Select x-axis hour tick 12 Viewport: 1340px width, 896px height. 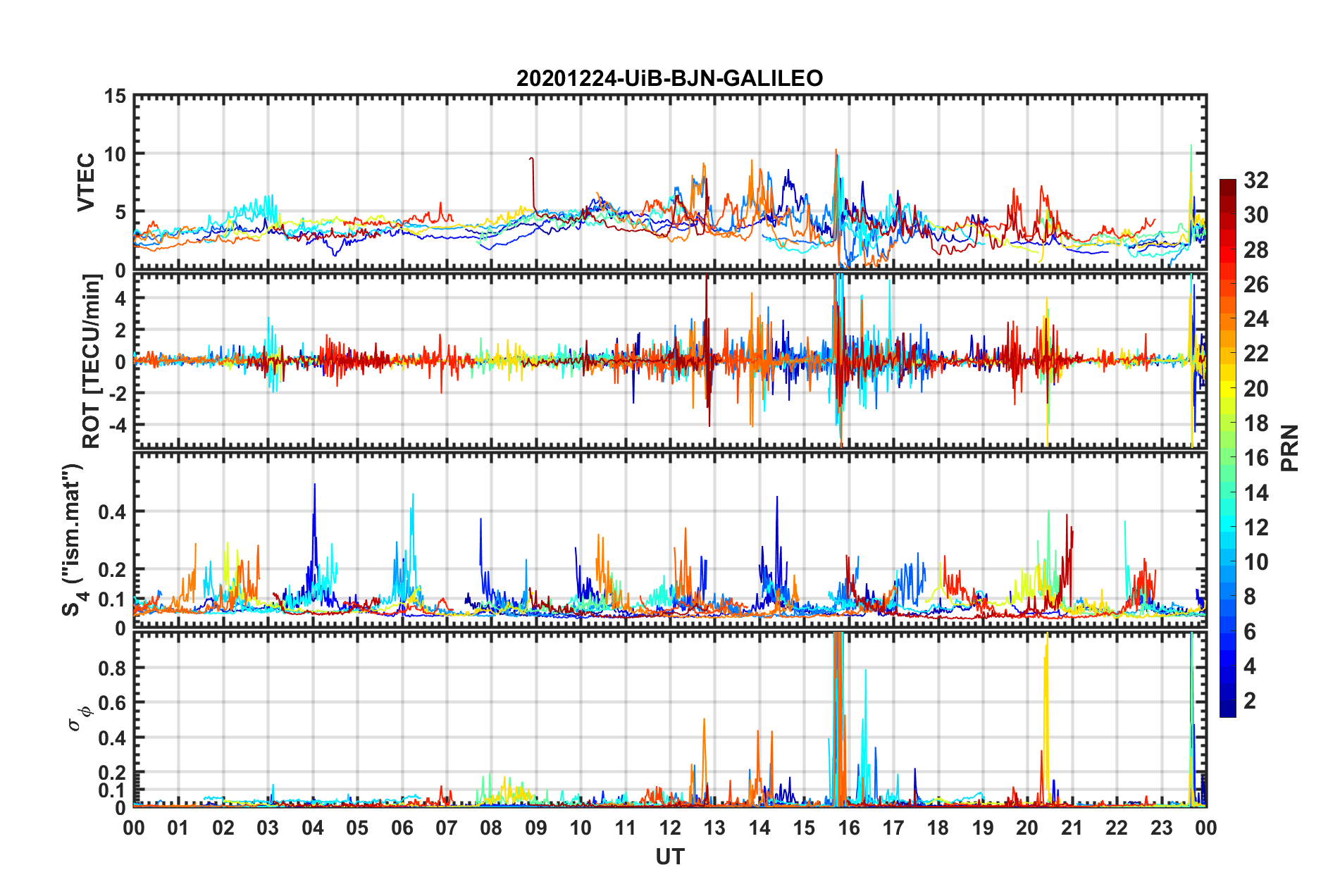point(670,827)
